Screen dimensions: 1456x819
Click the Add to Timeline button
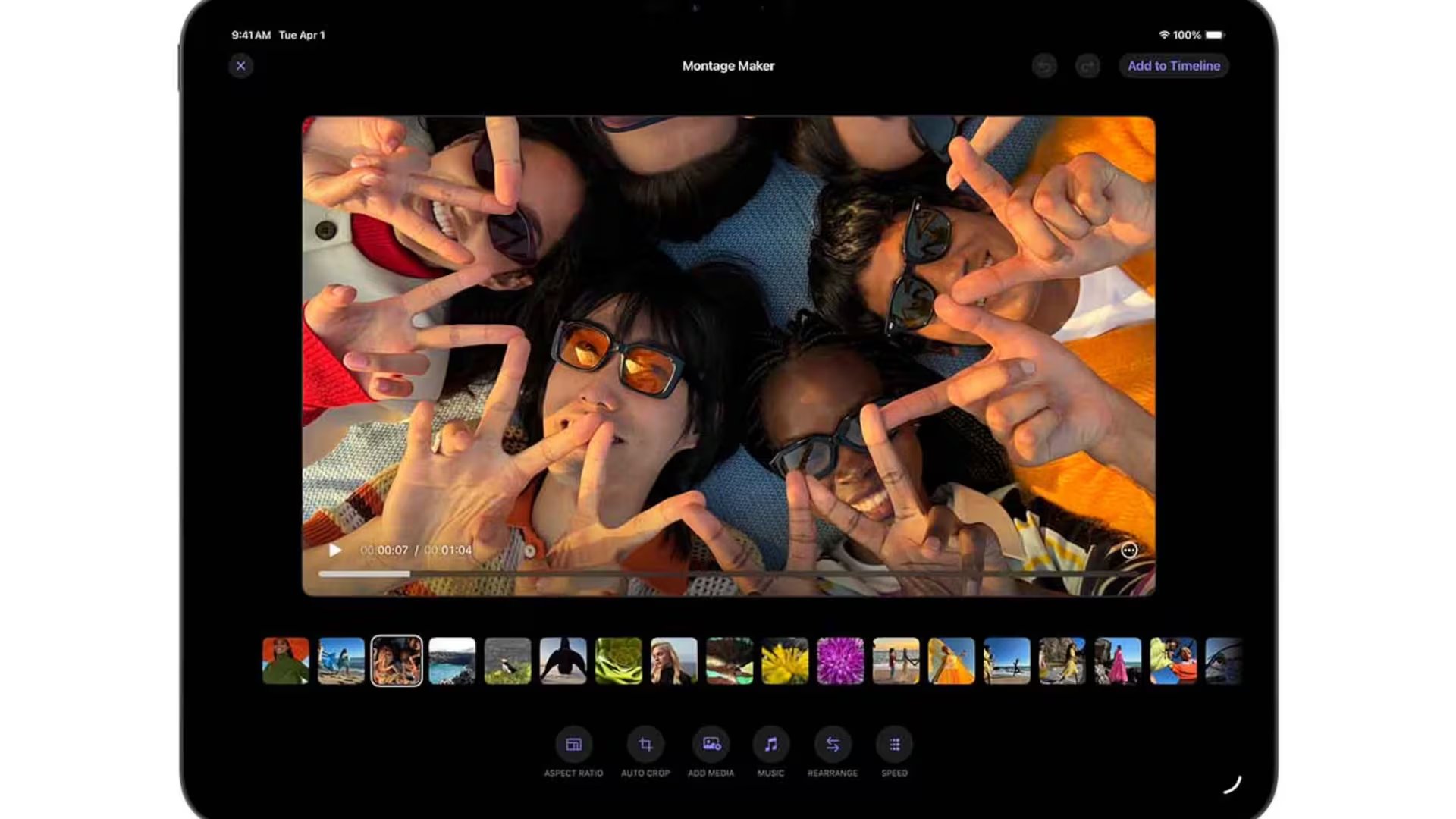(x=1174, y=66)
